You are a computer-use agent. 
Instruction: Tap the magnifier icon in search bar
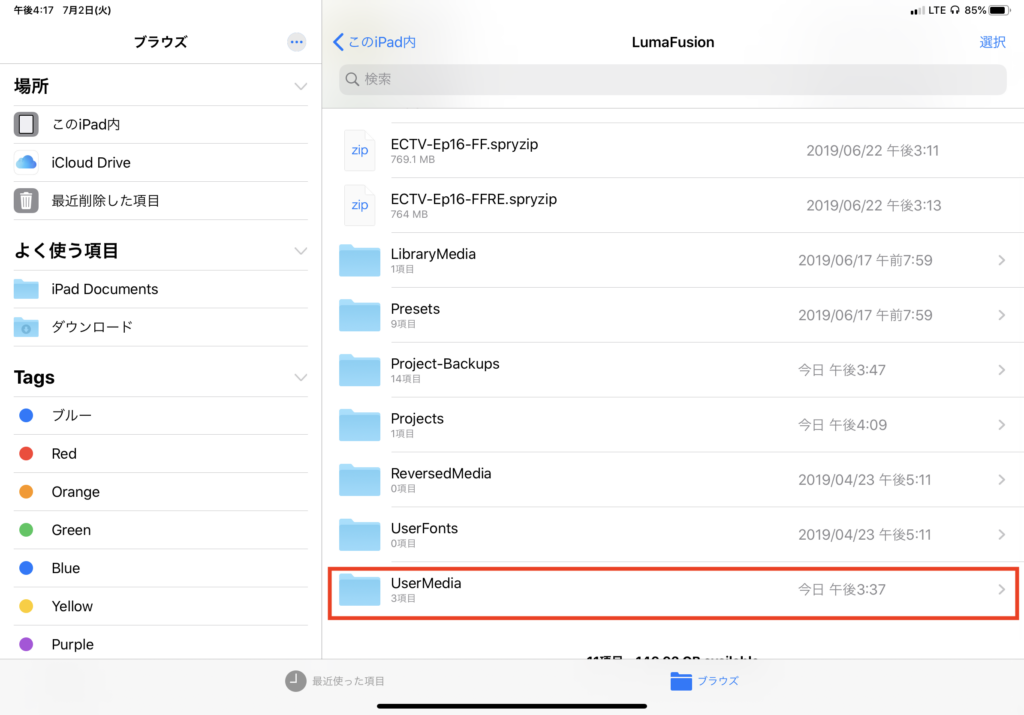coord(352,79)
